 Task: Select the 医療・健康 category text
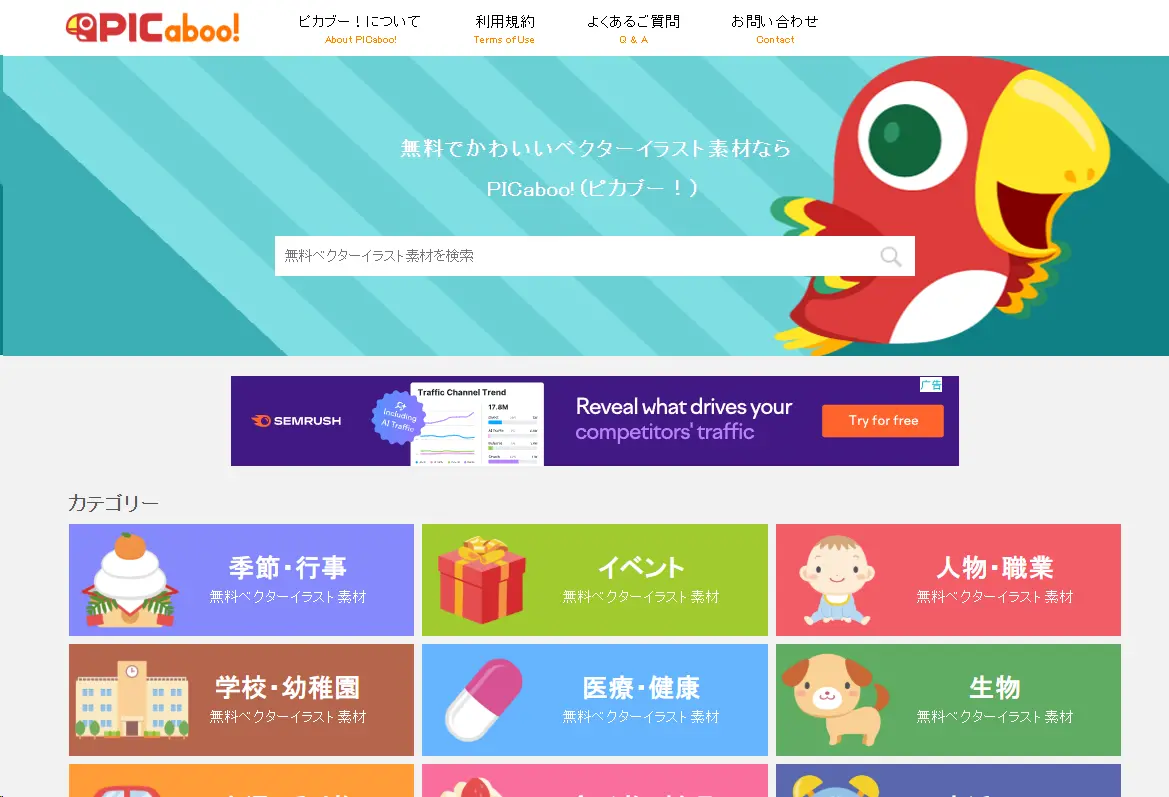coord(641,687)
